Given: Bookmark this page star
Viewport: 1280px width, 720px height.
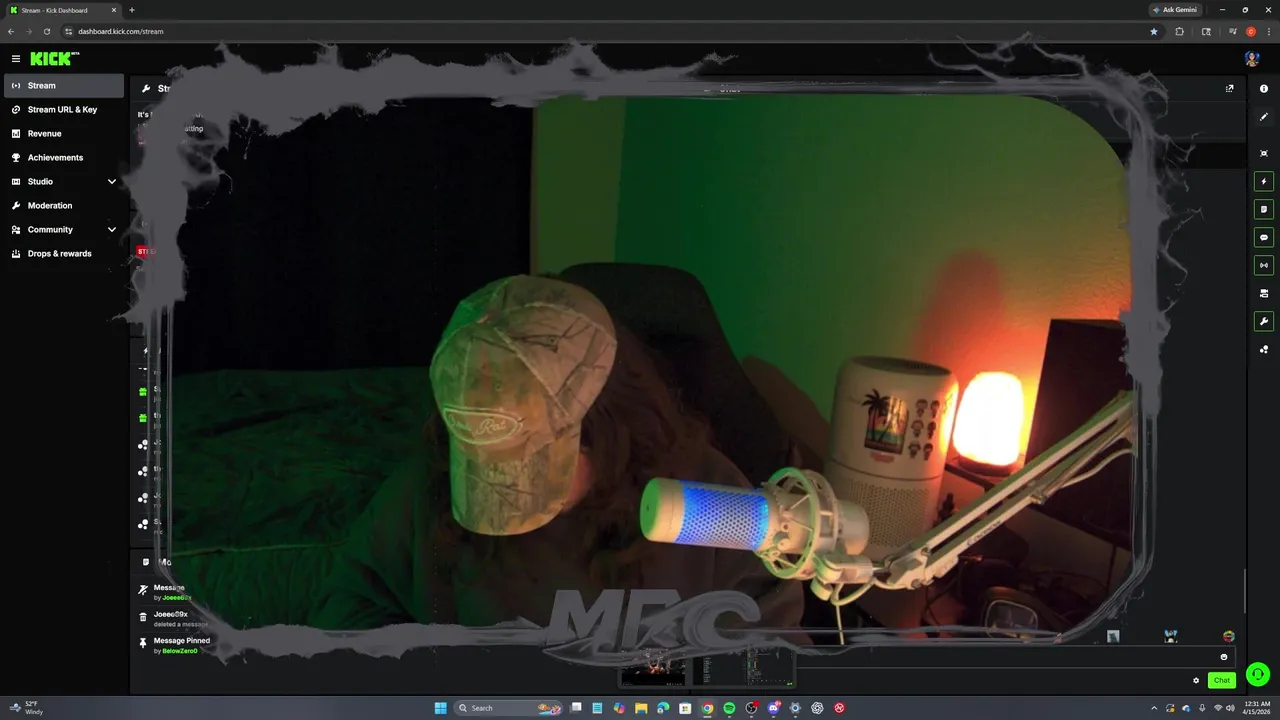Looking at the screenshot, I should click(1153, 31).
